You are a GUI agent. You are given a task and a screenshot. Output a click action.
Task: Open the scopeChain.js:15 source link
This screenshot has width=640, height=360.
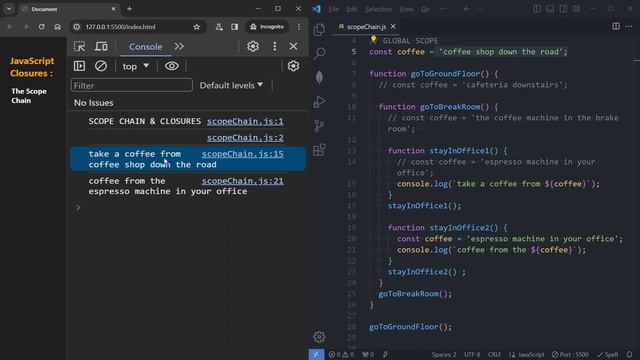click(x=242, y=154)
